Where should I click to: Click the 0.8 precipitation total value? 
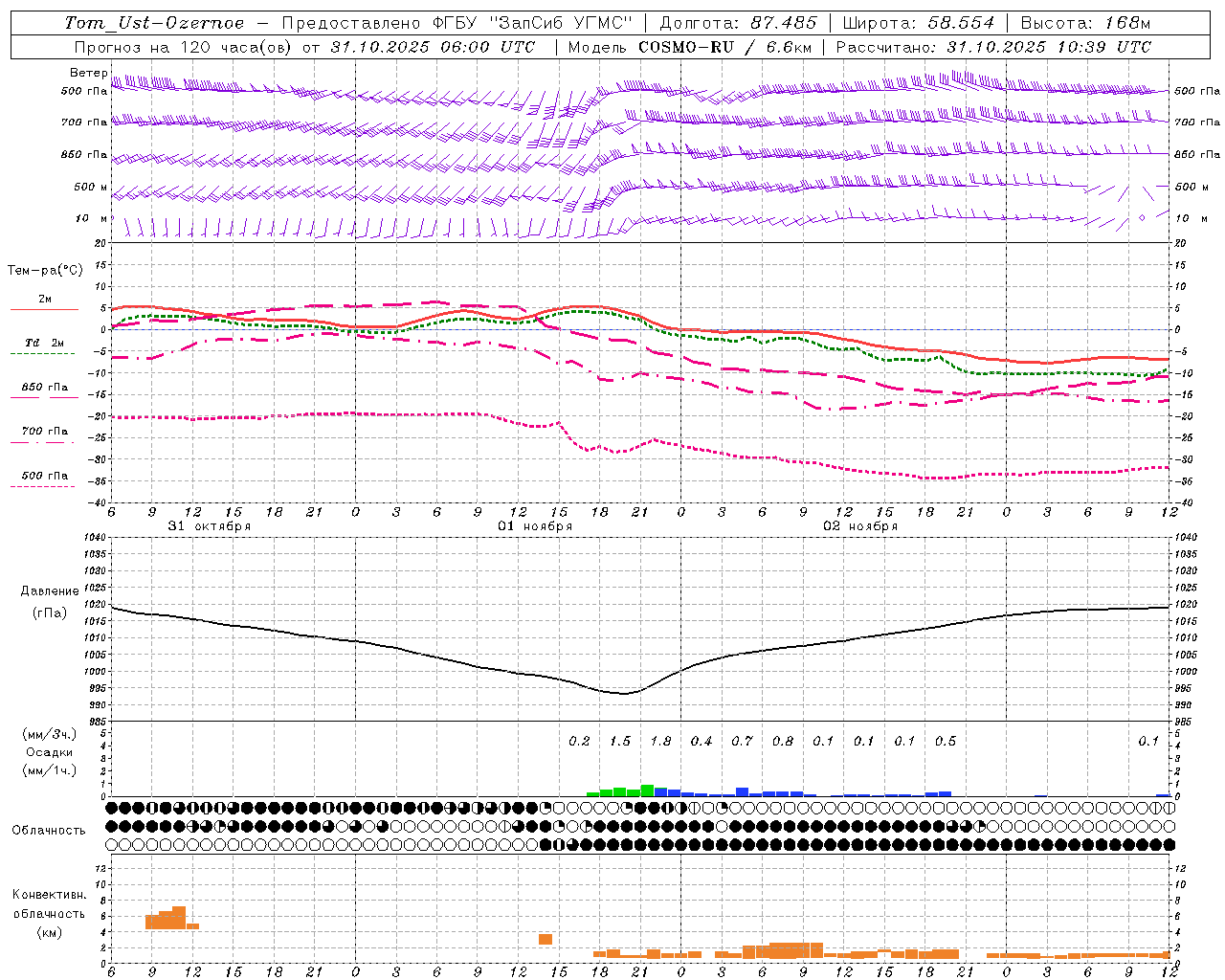point(783,742)
